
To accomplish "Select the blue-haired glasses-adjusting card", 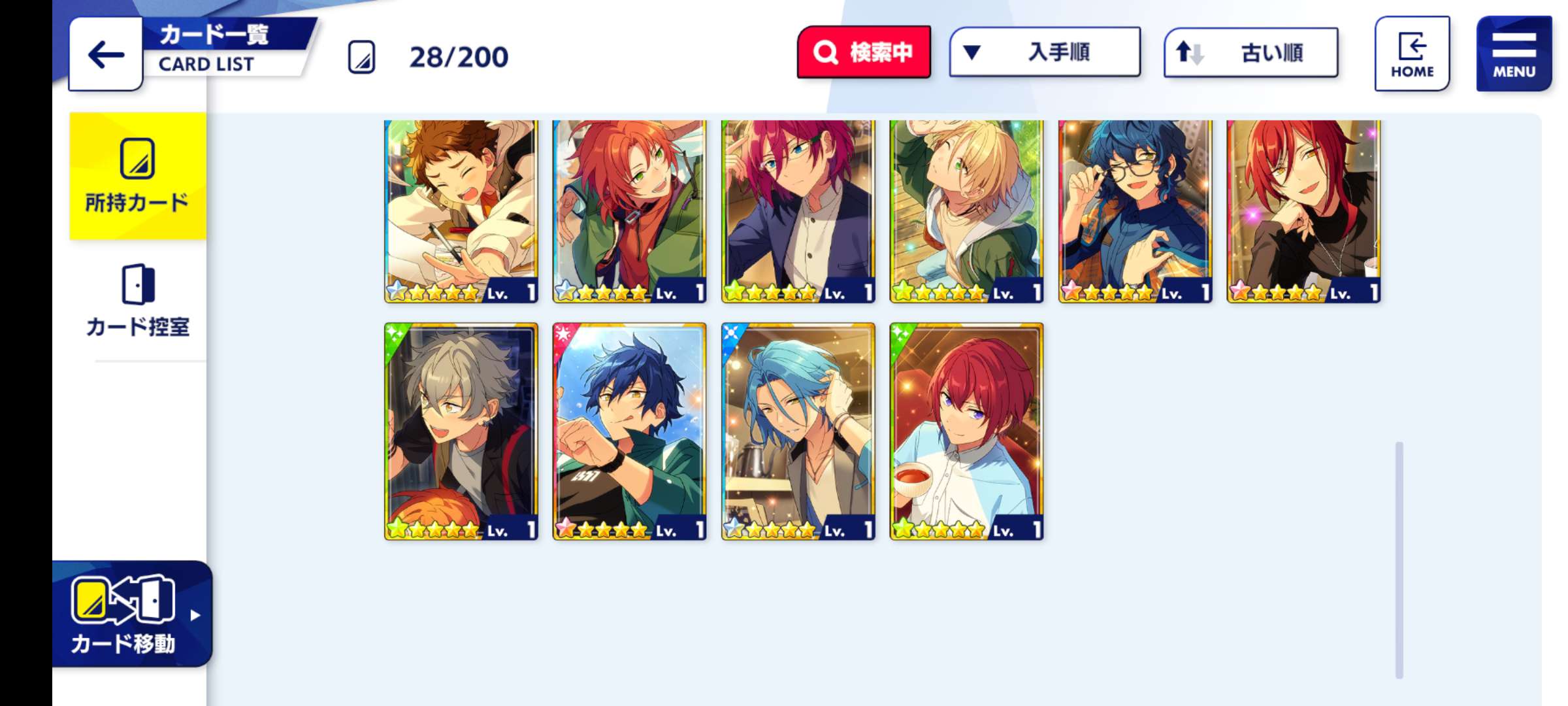I will pos(1135,211).
